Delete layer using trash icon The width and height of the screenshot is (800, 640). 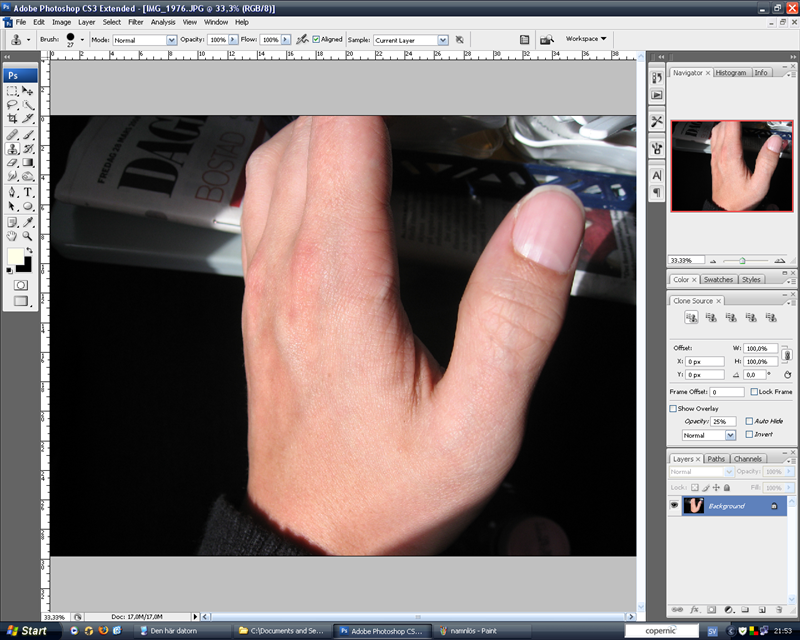point(779,609)
